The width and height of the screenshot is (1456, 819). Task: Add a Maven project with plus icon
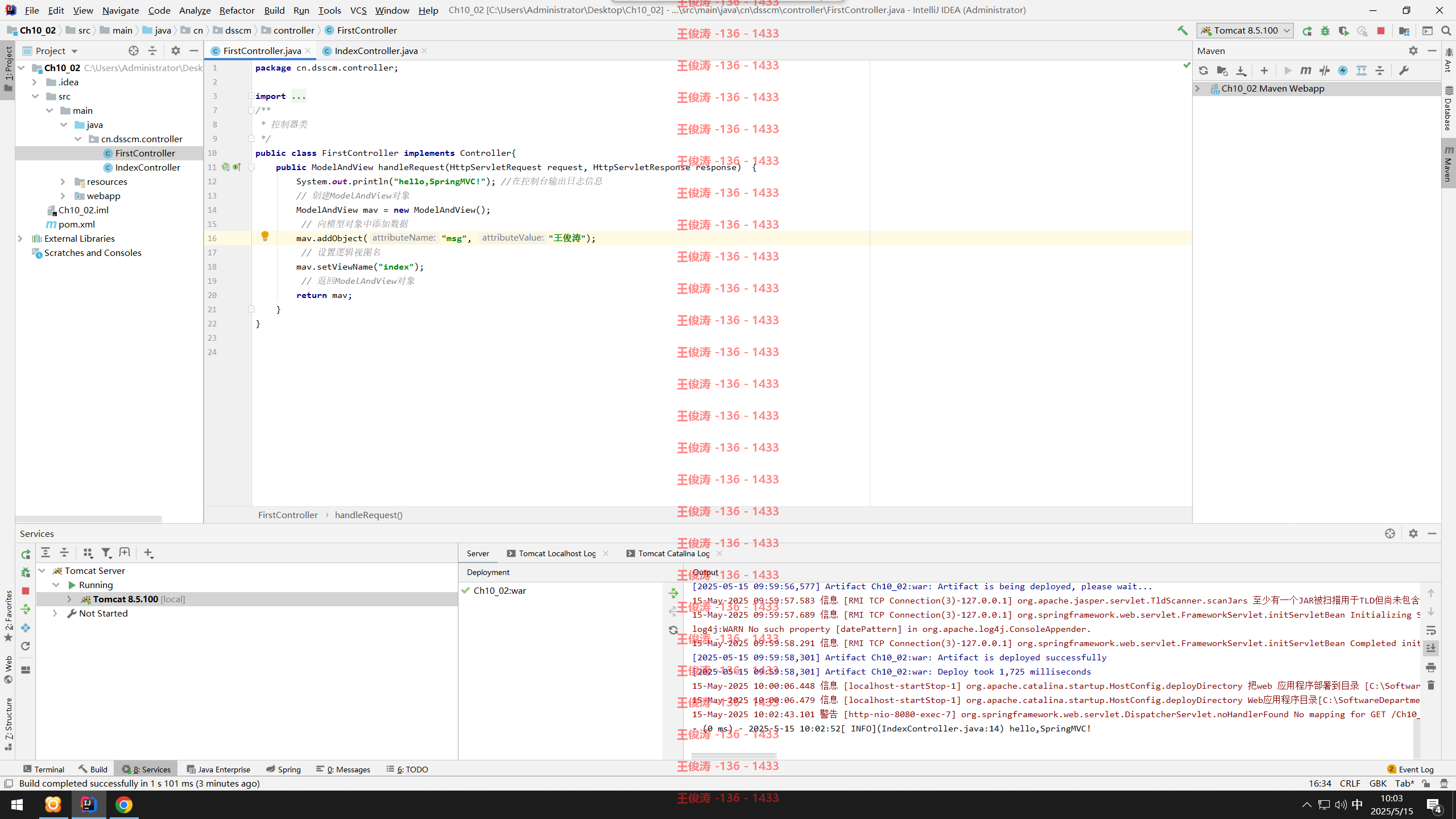[1264, 71]
